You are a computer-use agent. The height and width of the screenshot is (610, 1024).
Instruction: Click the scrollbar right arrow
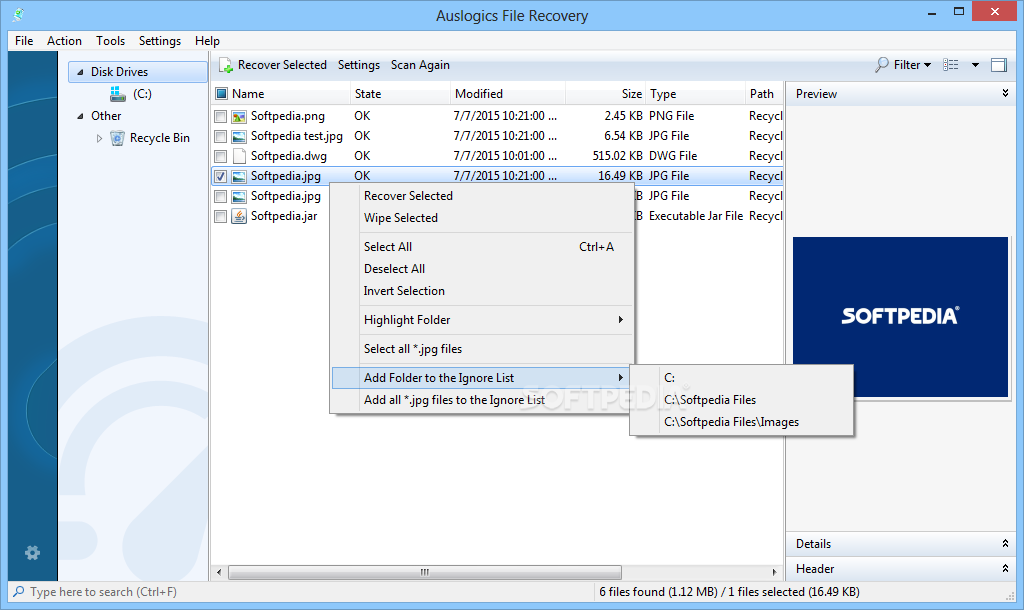(x=774, y=572)
